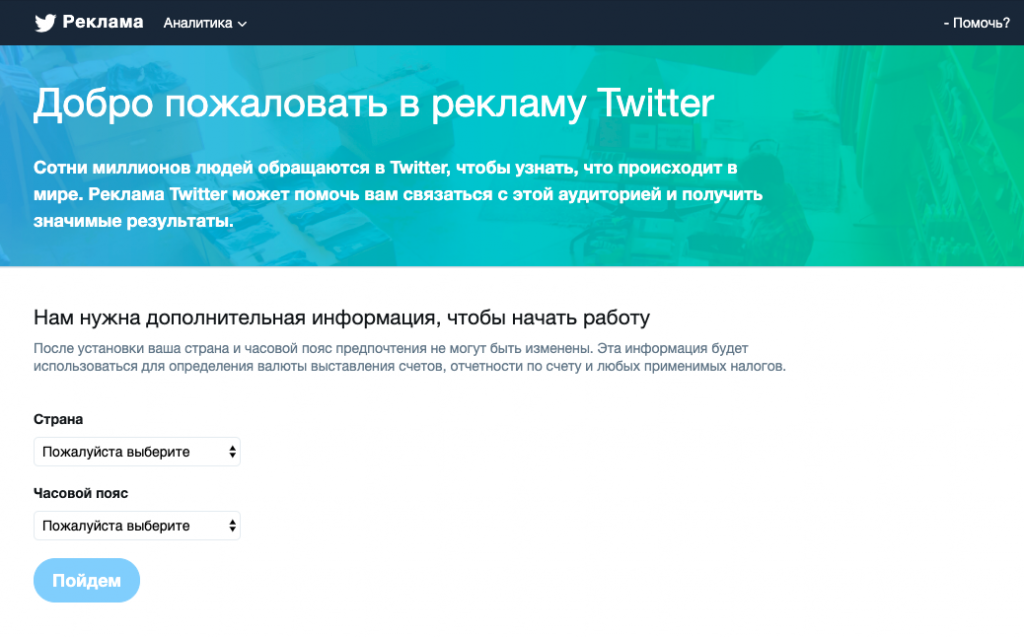Click the Пойдем button
This screenshot has width=1024, height=638.
pyautogui.click(x=87, y=581)
